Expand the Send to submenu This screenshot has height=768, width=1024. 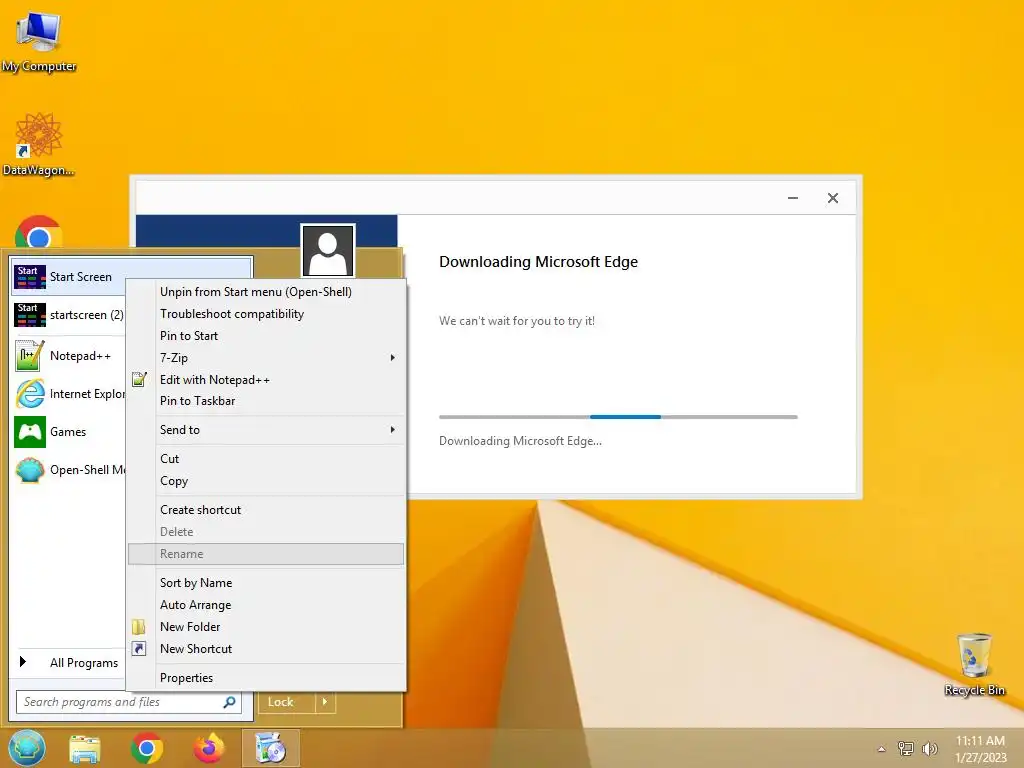click(266, 430)
